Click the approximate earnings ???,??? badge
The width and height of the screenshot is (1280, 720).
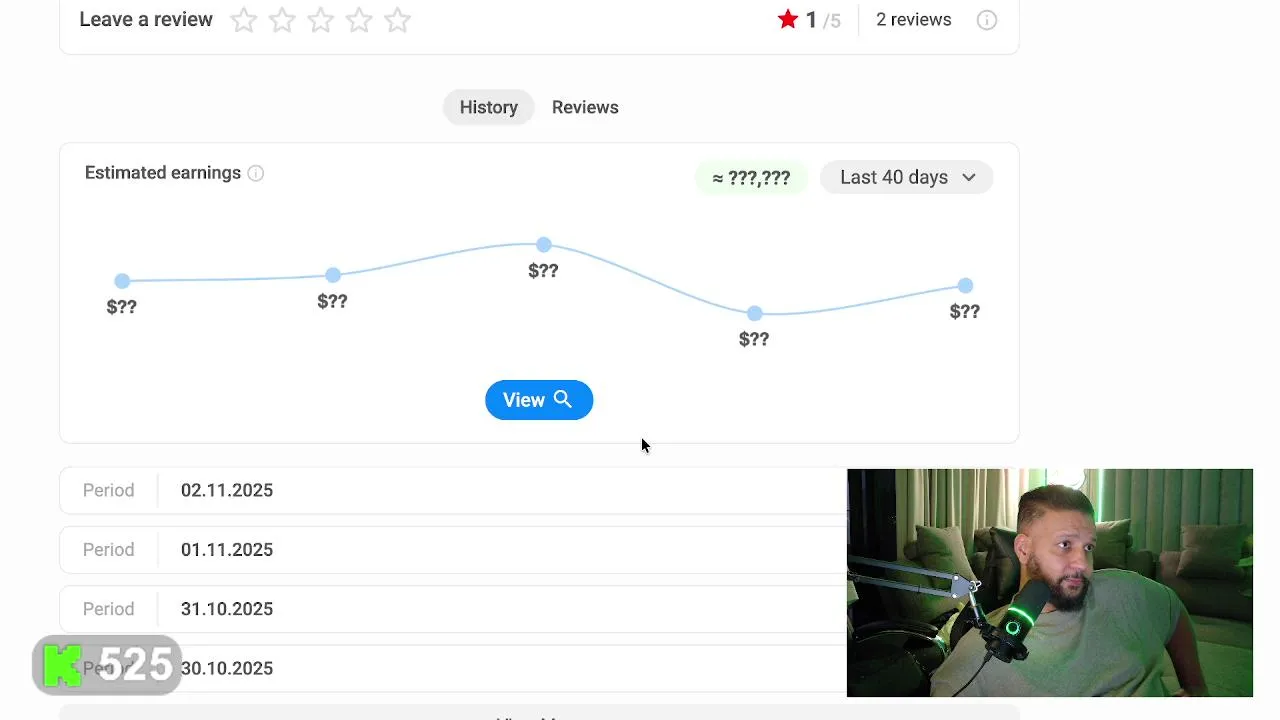pyautogui.click(x=751, y=178)
